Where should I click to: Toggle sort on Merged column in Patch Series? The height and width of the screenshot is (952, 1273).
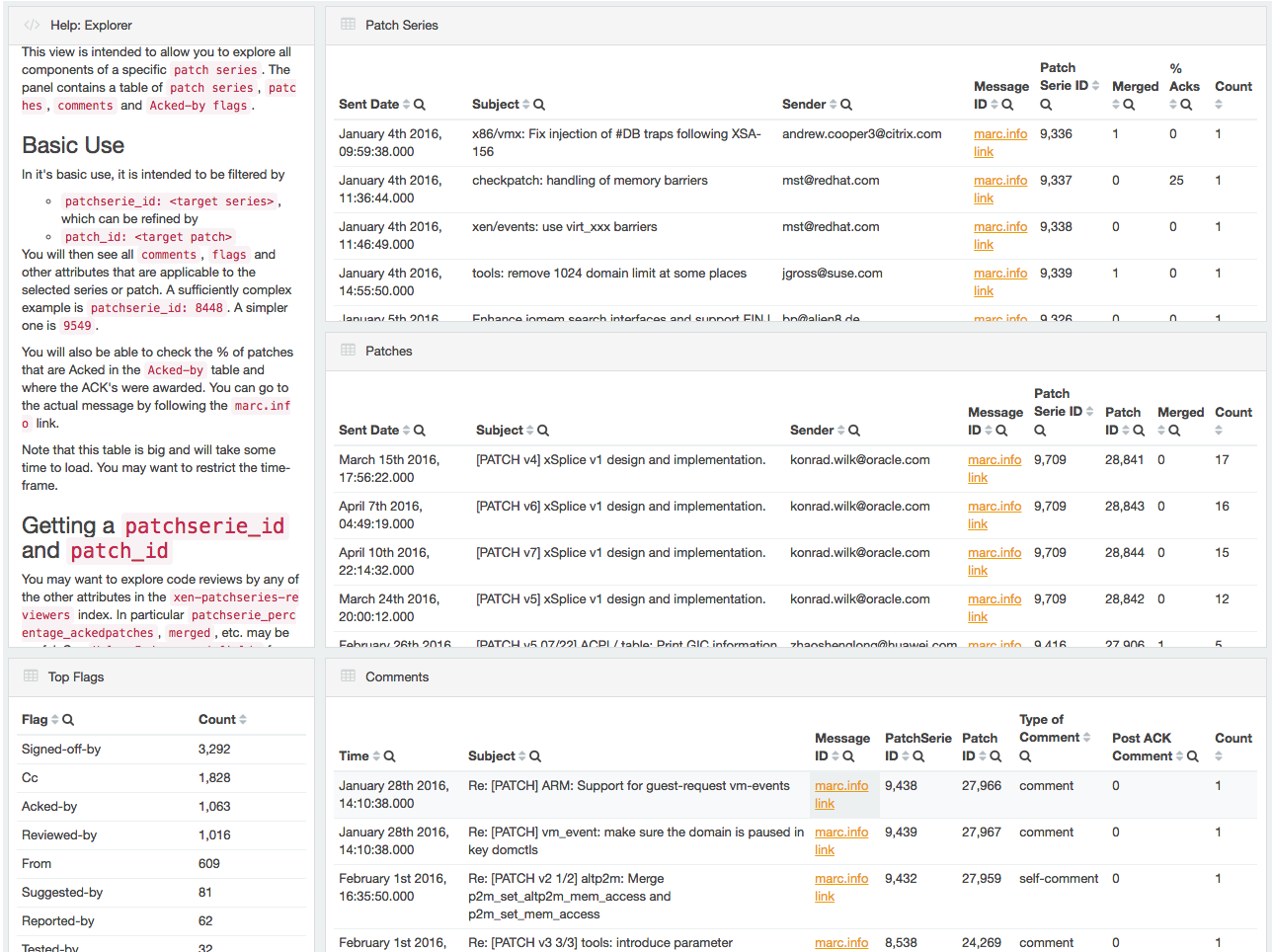[x=1117, y=105]
